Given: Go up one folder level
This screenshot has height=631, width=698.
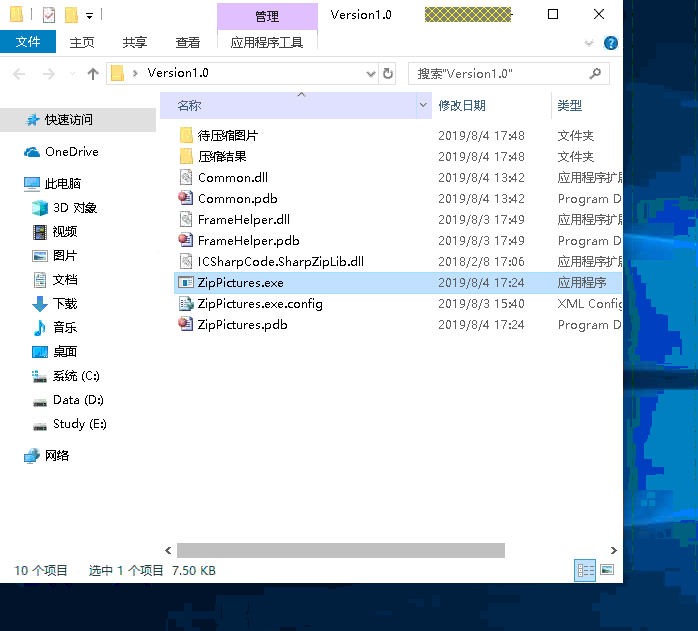Looking at the screenshot, I should click(x=93, y=73).
